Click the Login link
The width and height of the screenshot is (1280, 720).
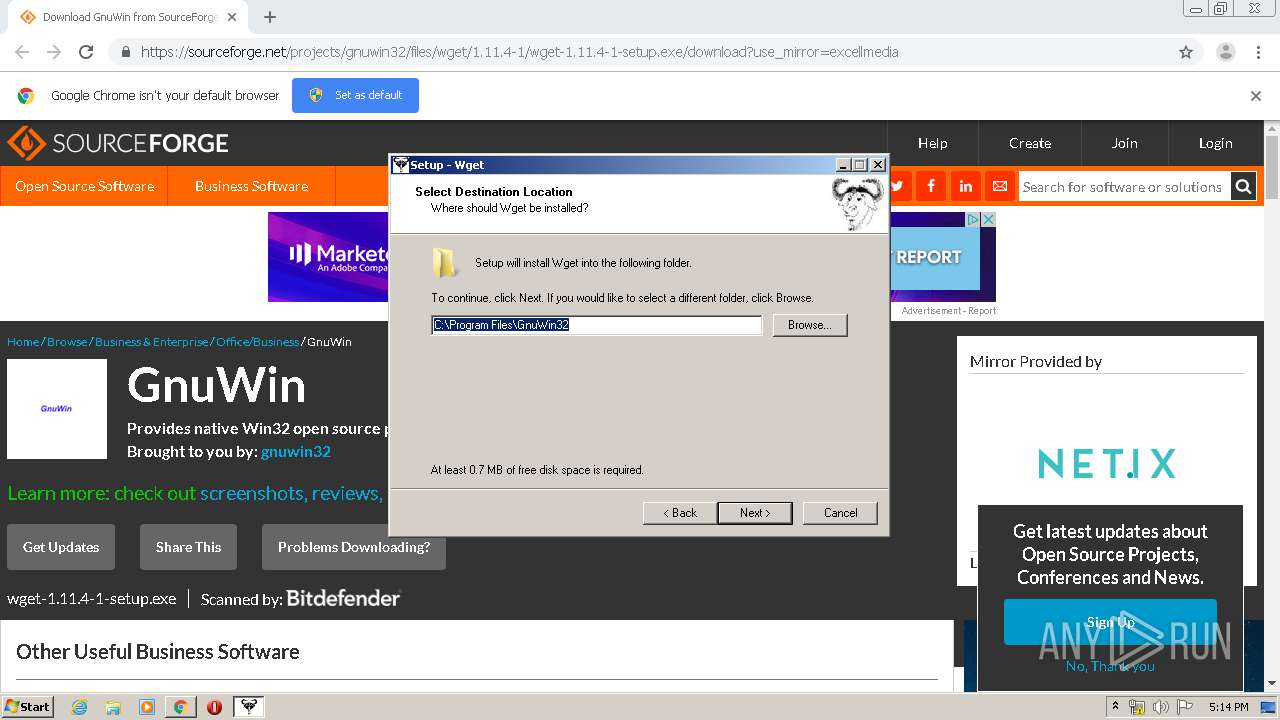click(1215, 143)
